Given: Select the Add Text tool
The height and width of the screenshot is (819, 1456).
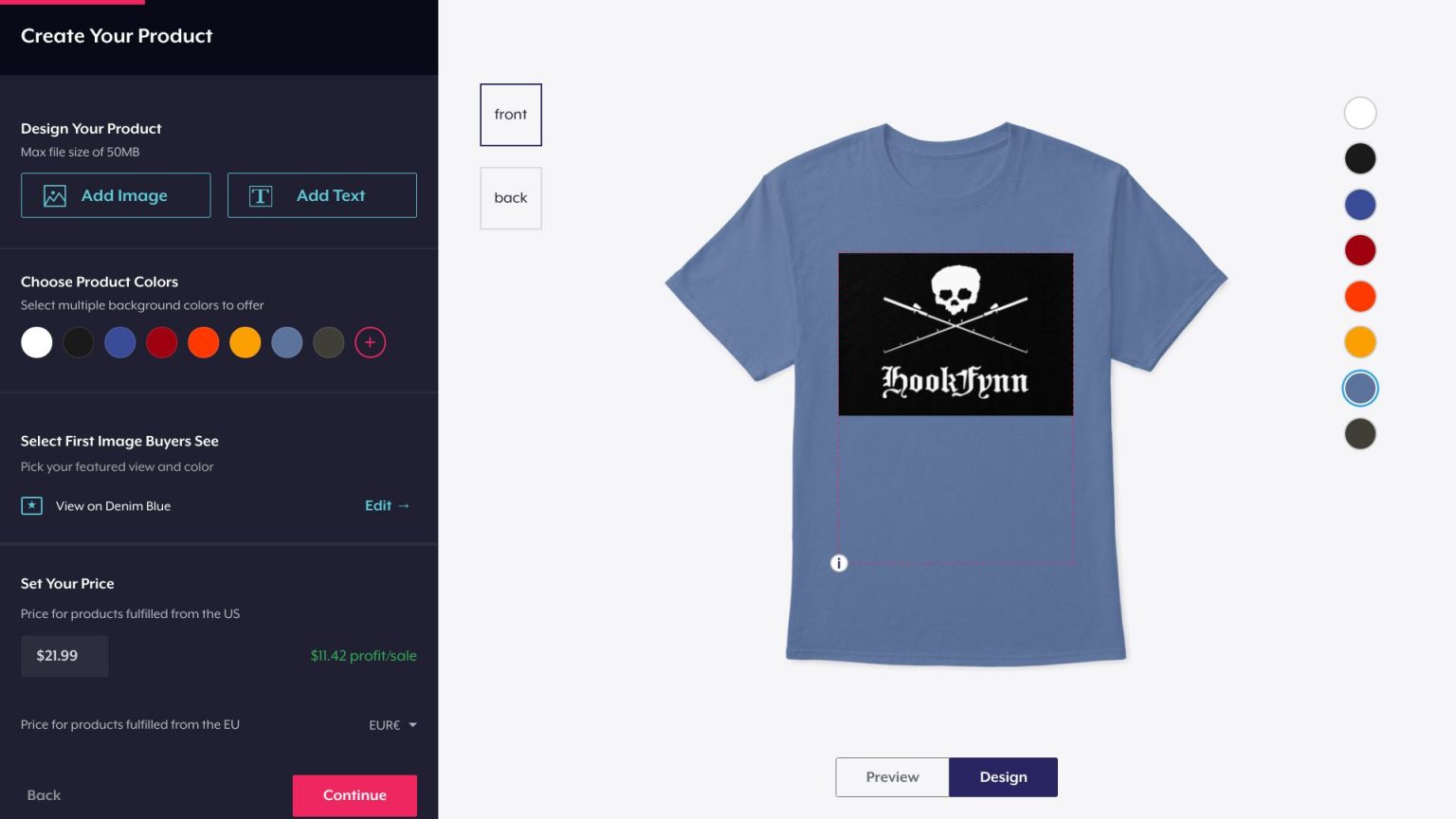Looking at the screenshot, I should click(x=321, y=195).
